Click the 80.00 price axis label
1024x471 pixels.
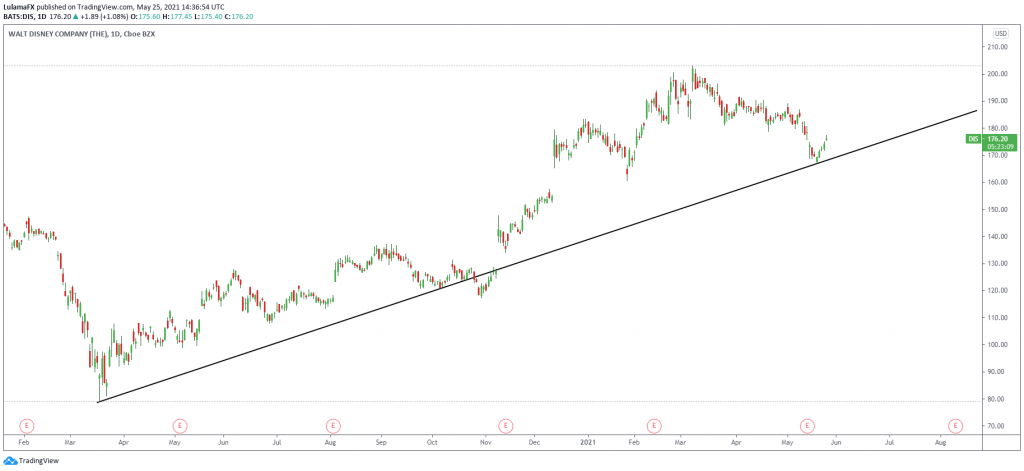coord(997,399)
